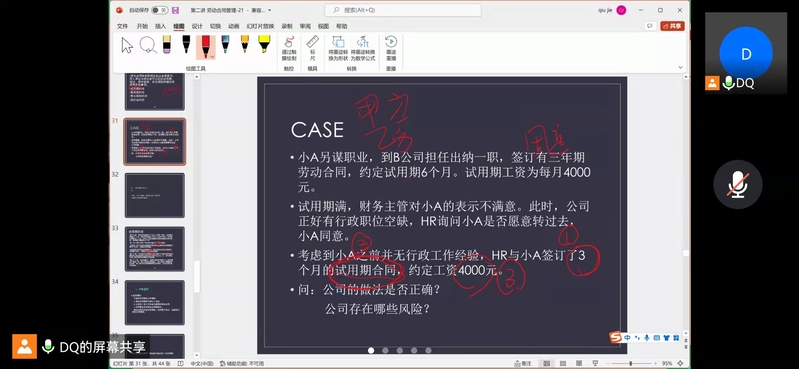Toggle the AutoSave (自动保存) switch
This screenshot has width=799, height=369.
coord(159,10)
